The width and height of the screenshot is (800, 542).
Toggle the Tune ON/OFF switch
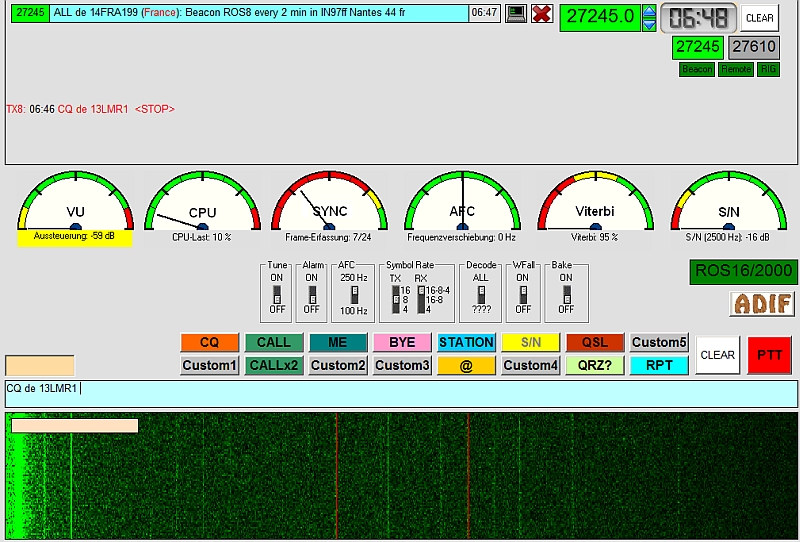coord(278,293)
